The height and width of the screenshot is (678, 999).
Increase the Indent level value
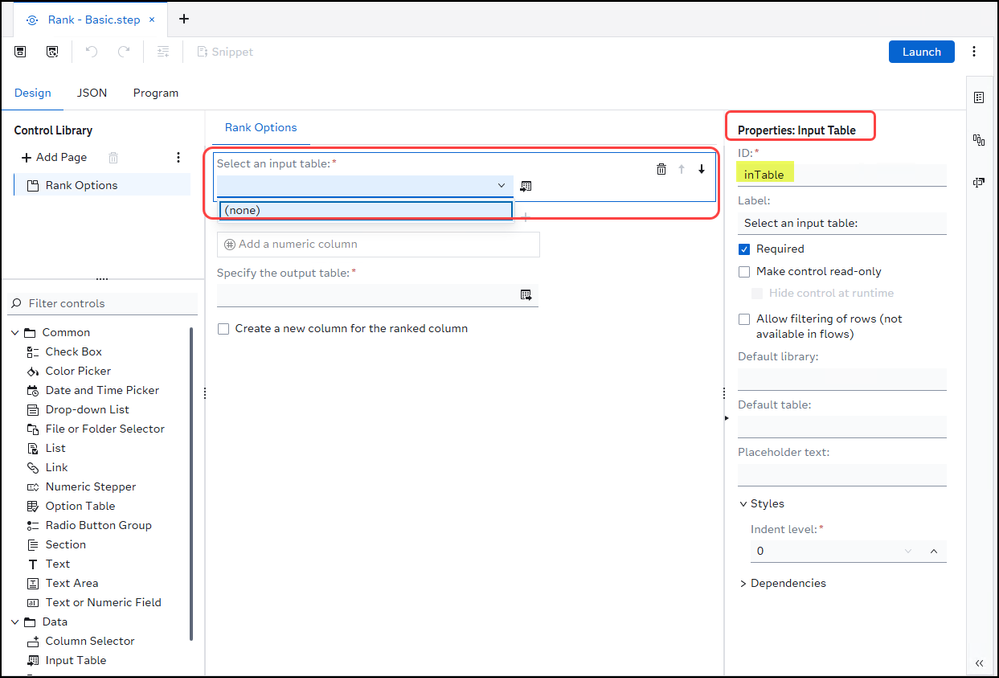[933, 551]
